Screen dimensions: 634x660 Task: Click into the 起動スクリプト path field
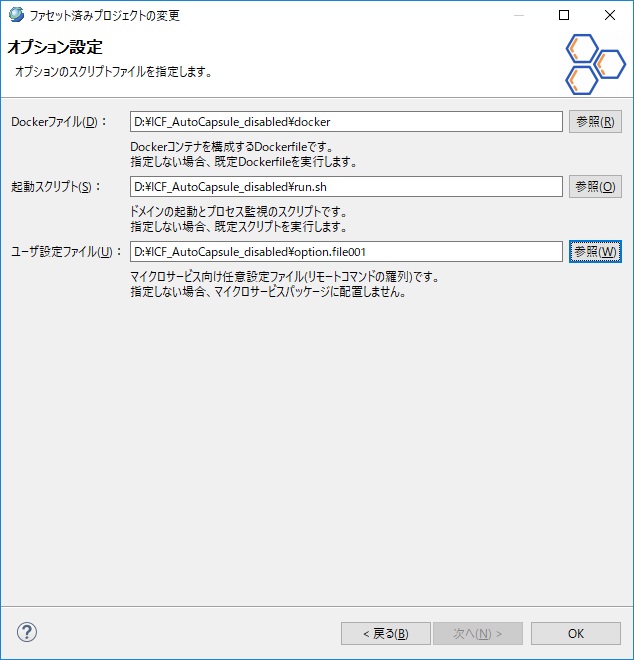pyautogui.click(x=346, y=187)
